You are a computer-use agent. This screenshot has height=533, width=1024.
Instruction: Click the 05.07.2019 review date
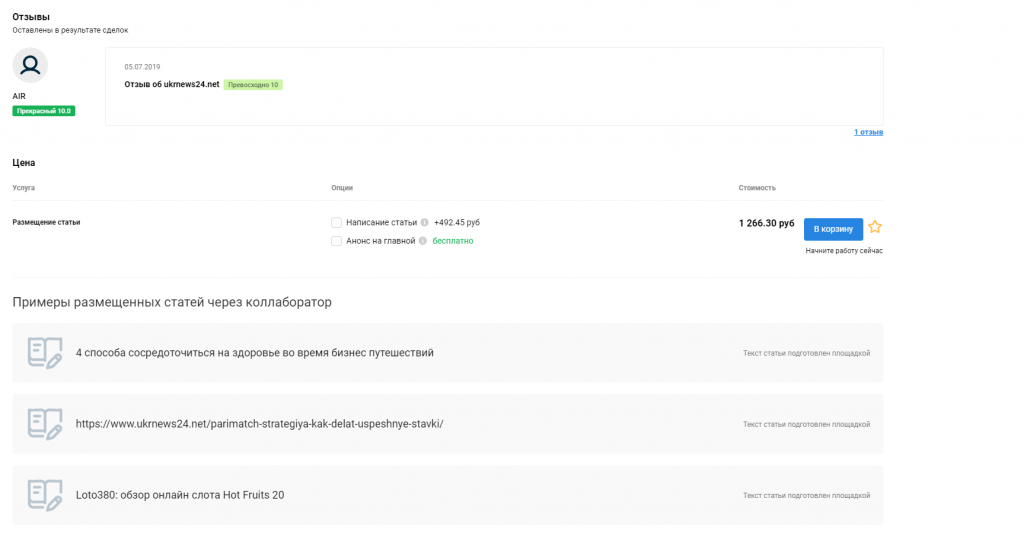tap(142, 67)
